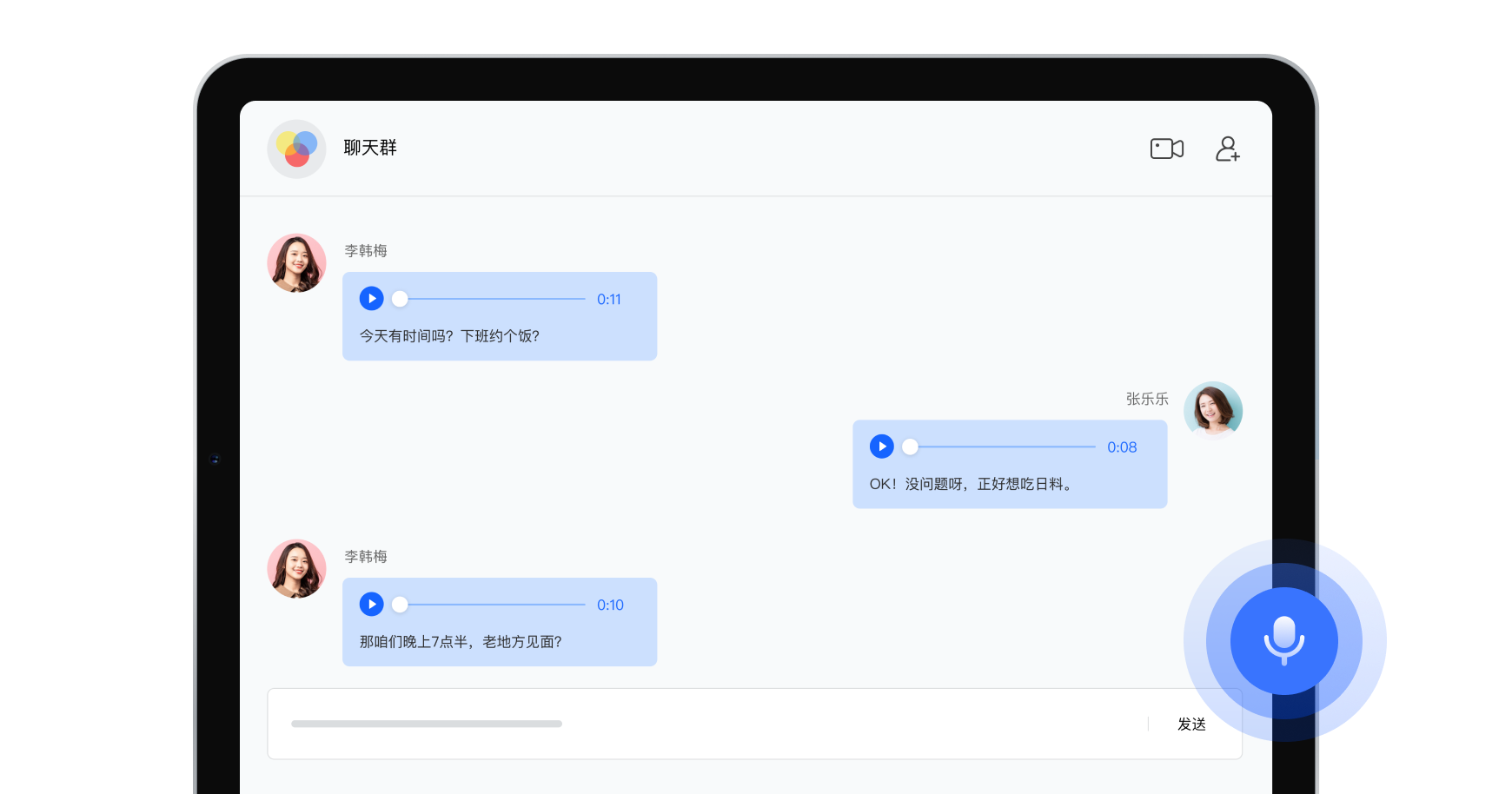Click the transcript 那咱们晚上7点半，老地方见面？
Image resolution: width=1512 pixels, height=794 pixels.
coord(461,642)
